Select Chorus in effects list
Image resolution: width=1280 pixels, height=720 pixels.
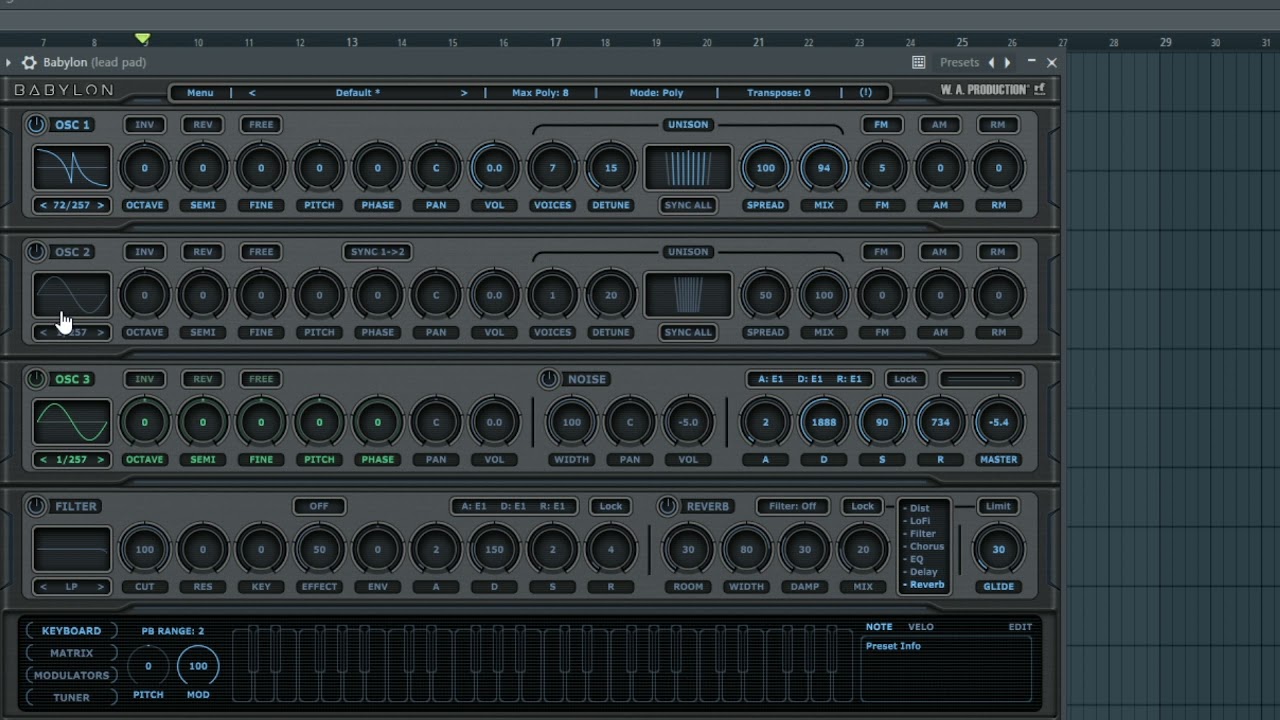pos(926,547)
